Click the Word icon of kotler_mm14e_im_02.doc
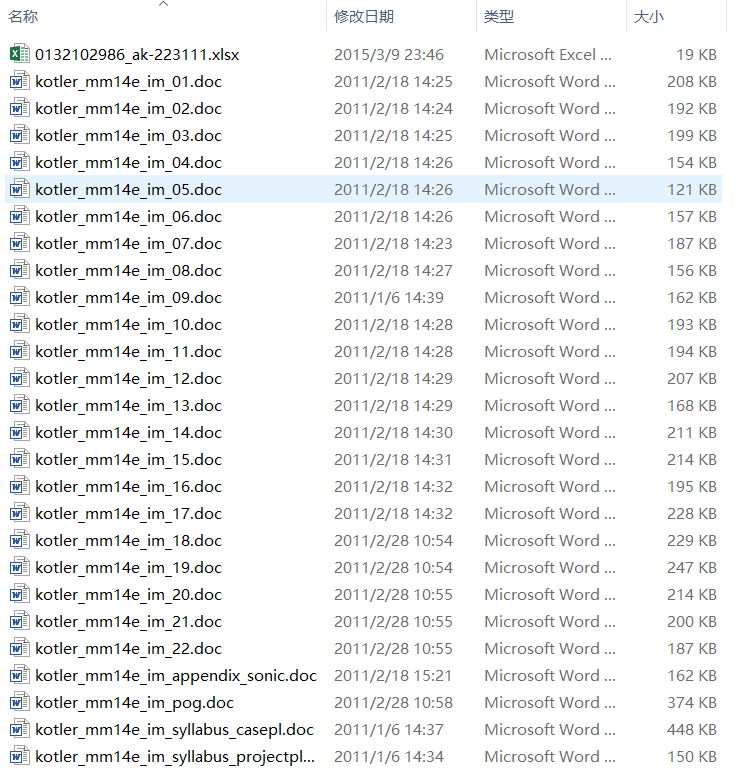Screen dimensions: 751x781 19,108
